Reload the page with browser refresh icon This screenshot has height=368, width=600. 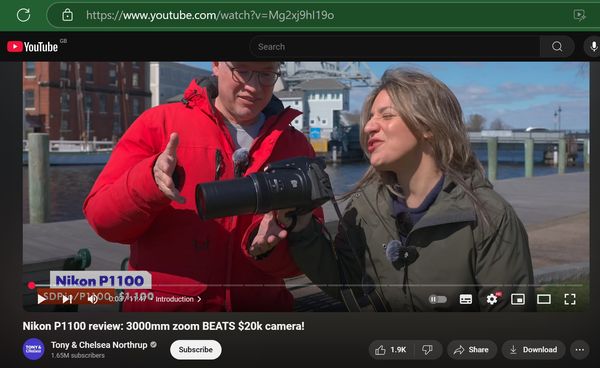[x=23, y=15]
